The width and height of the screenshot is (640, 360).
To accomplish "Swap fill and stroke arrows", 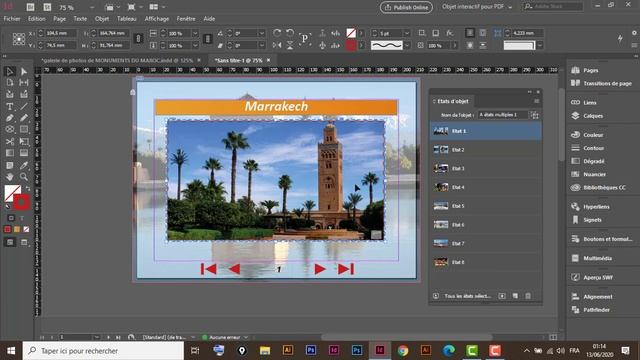I will (x=28, y=189).
